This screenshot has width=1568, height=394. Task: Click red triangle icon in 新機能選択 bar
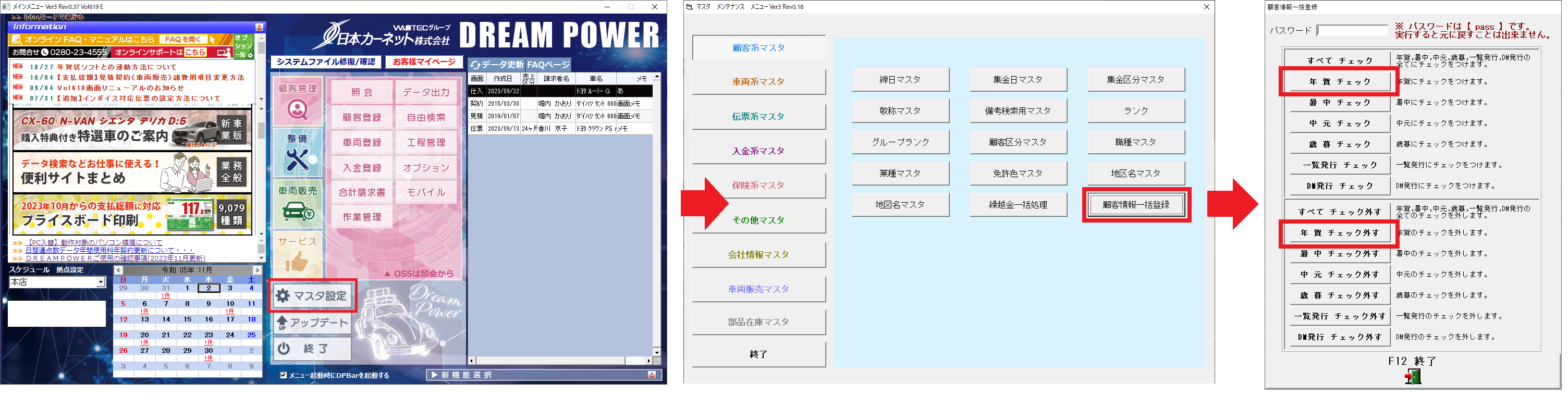pos(652,375)
